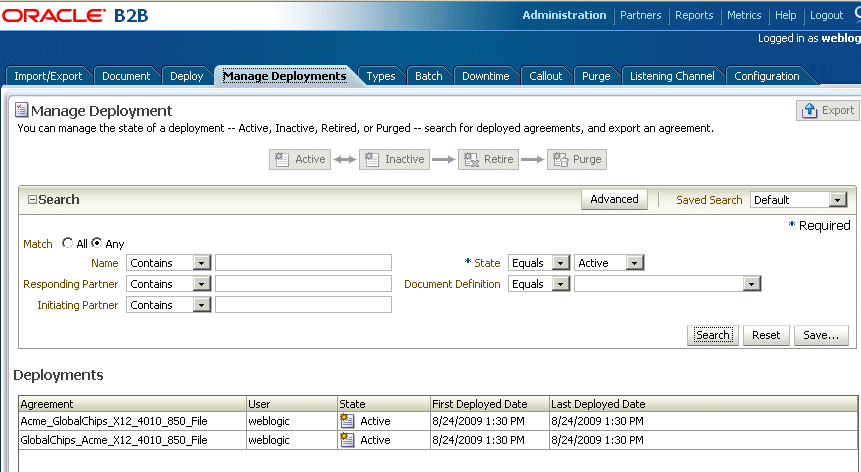
Task: Click the Oracle B2B logo
Action: [75, 15]
